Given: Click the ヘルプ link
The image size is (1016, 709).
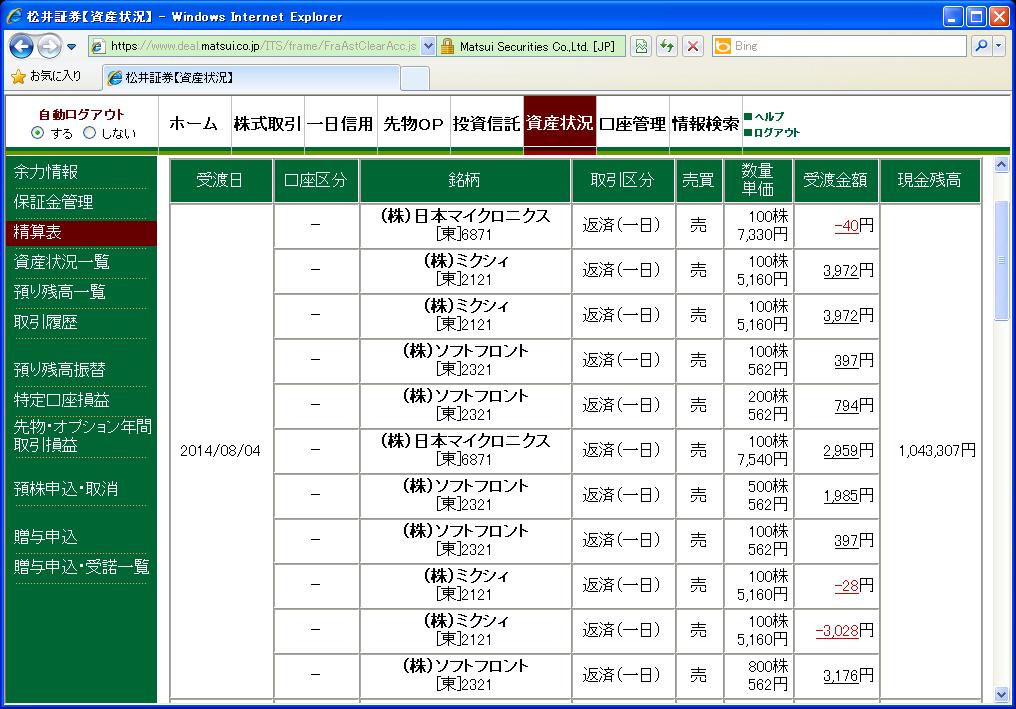Looking at the screenshot, I should tap(769, 116).
